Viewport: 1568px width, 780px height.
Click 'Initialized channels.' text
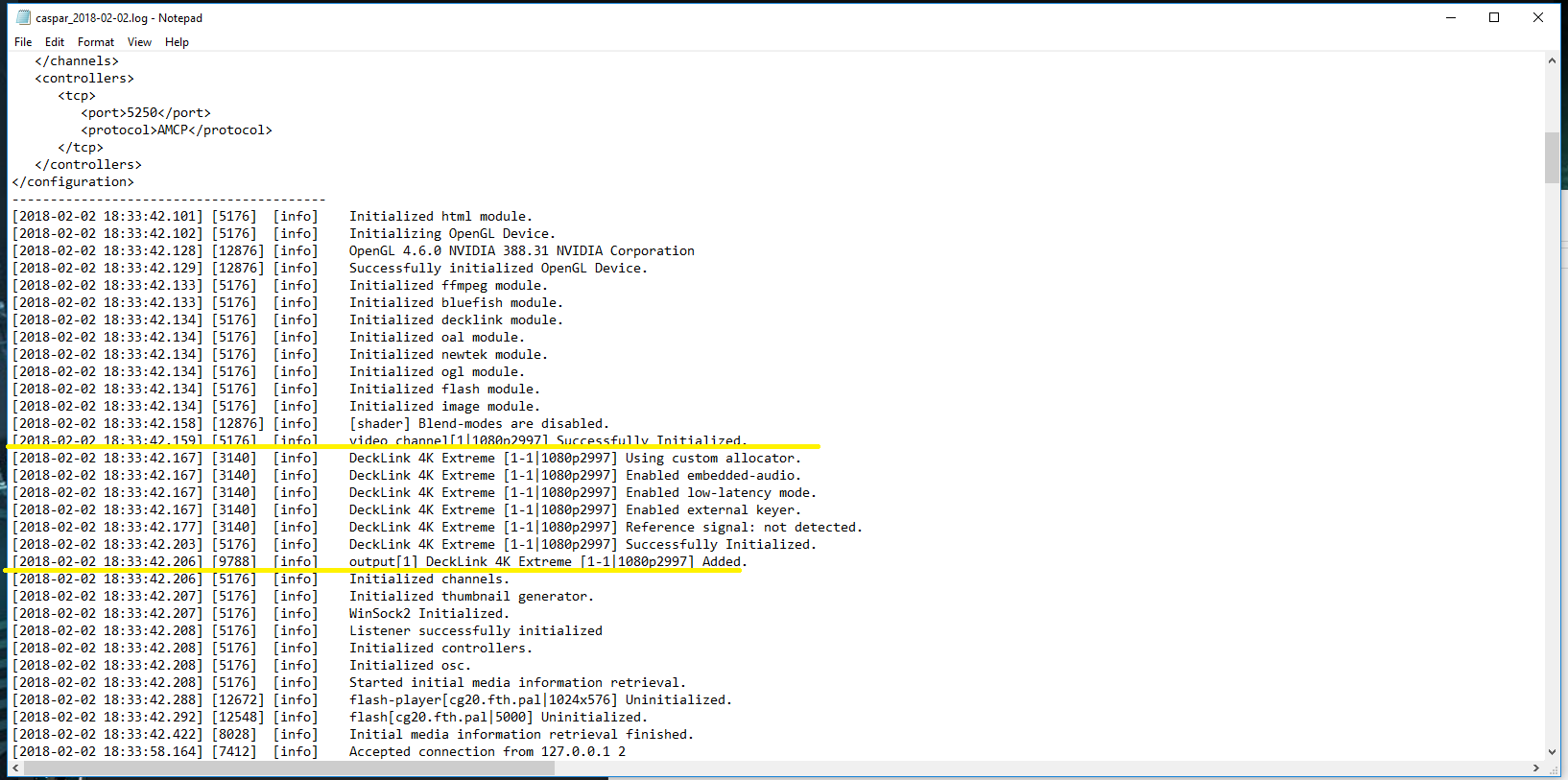click(x=429, y=579)
